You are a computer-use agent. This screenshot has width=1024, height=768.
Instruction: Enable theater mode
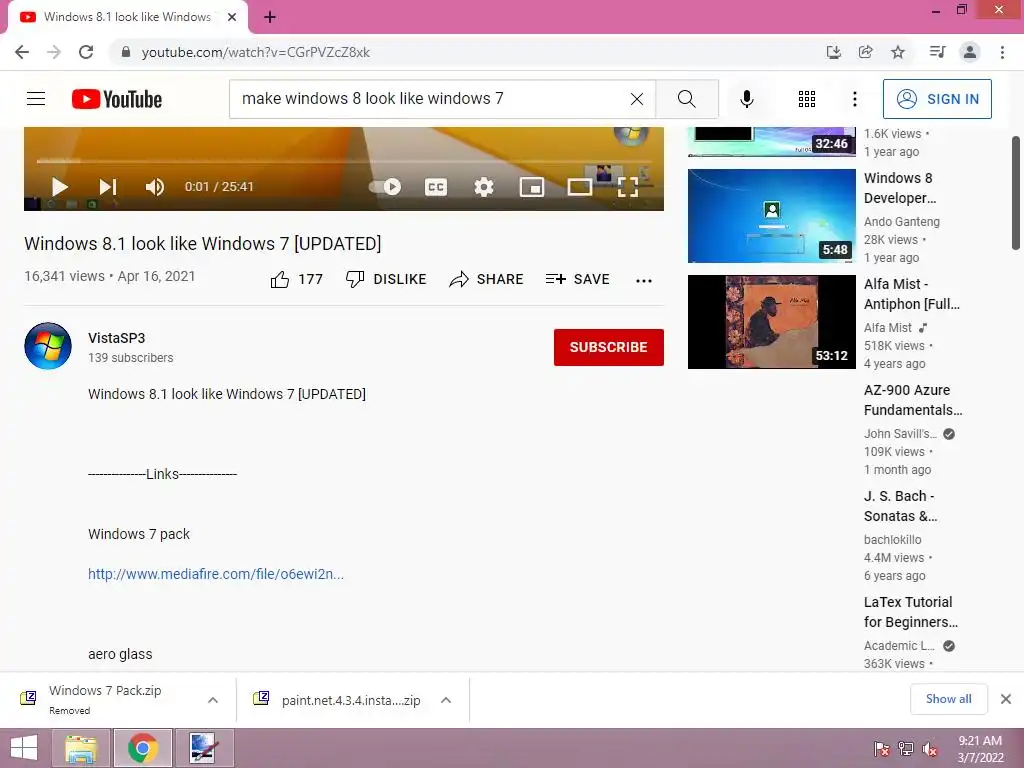pyautogui.click(x=579, y=187)
